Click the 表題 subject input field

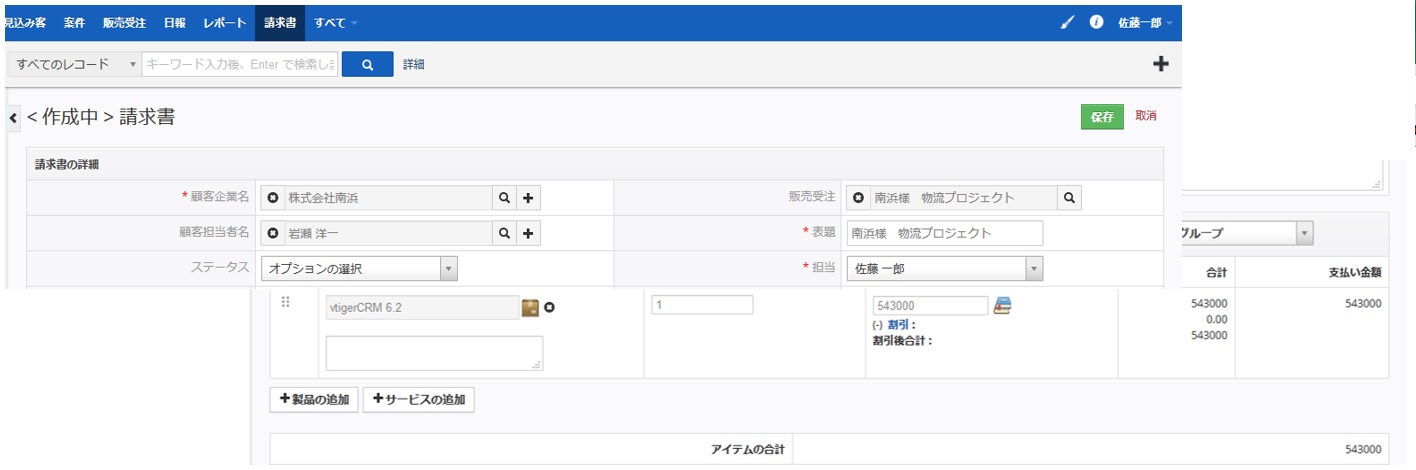[x=944, y=233]
